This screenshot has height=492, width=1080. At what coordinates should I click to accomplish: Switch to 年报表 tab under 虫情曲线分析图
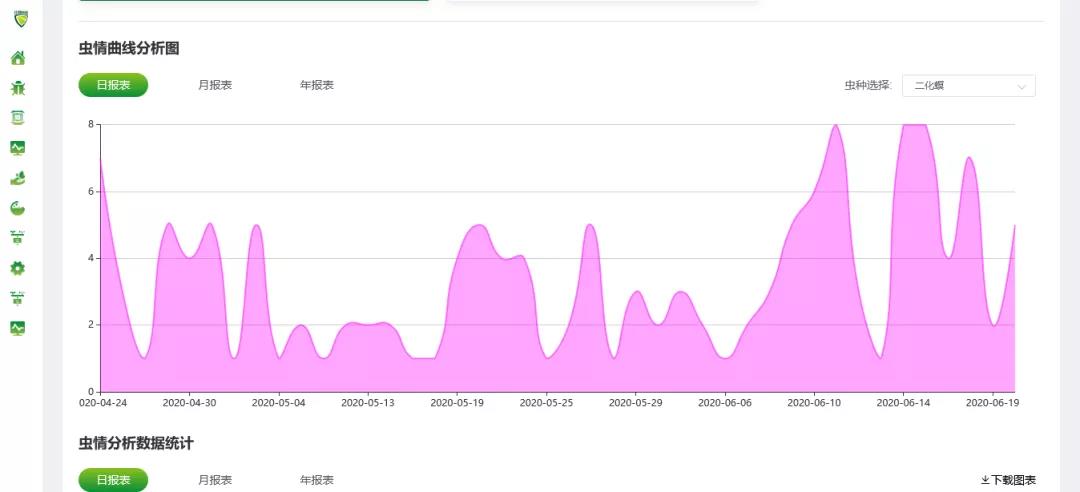(x=317, y=85)
